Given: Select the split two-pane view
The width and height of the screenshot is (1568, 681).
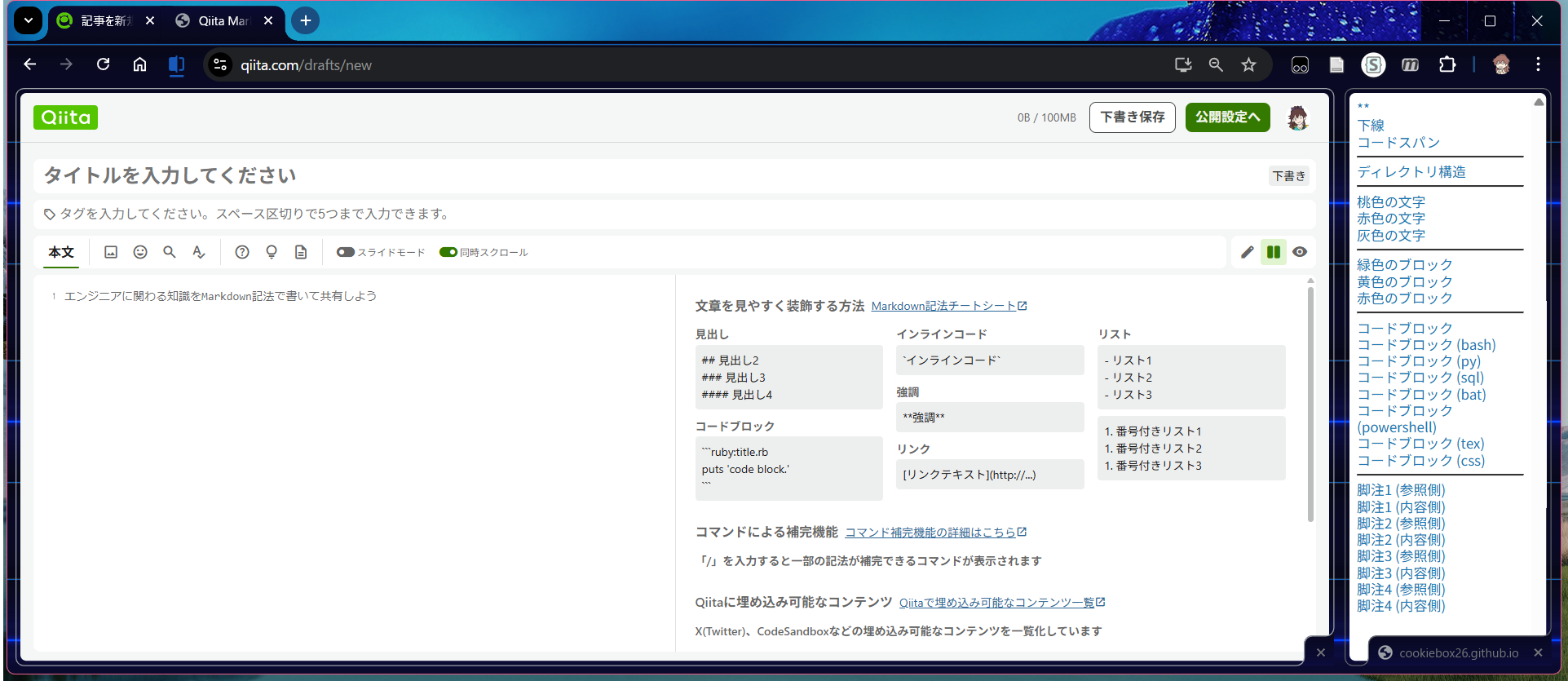Looking at the screenshot, I should coord(1274,252).
